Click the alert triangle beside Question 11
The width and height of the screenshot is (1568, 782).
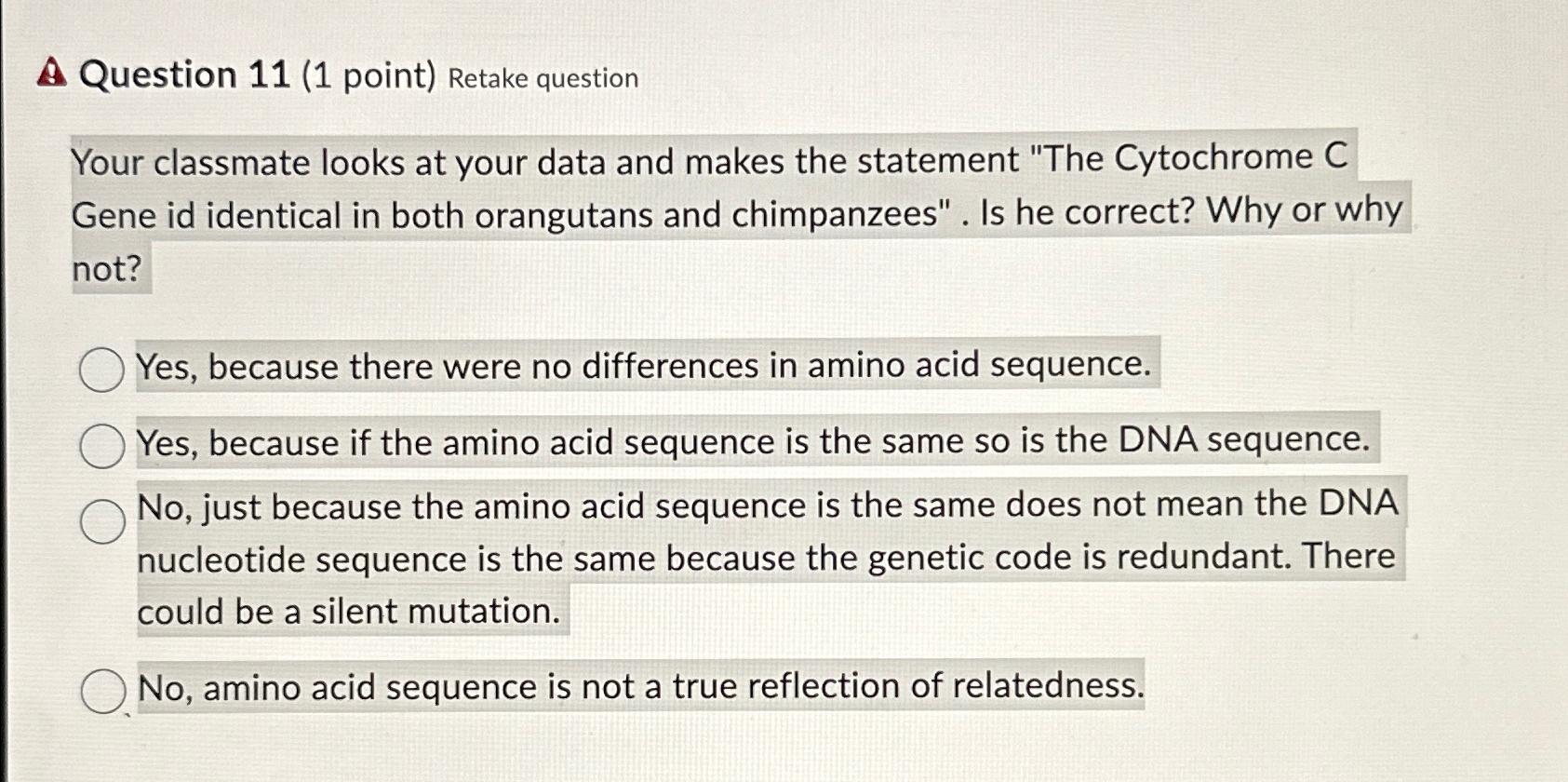(x=51, y=74)
